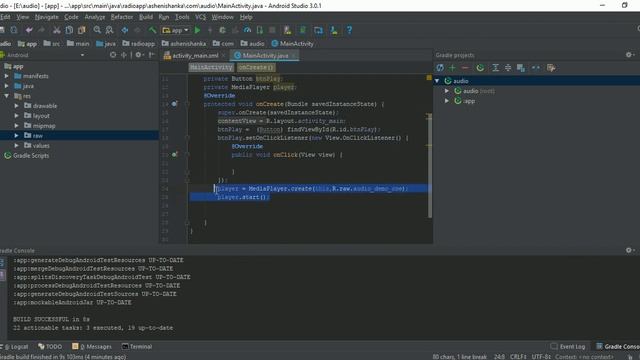640x360 pixels.
Task: Expand the mipmap folder
Action: pyautogui.click(x=17, y=126)
